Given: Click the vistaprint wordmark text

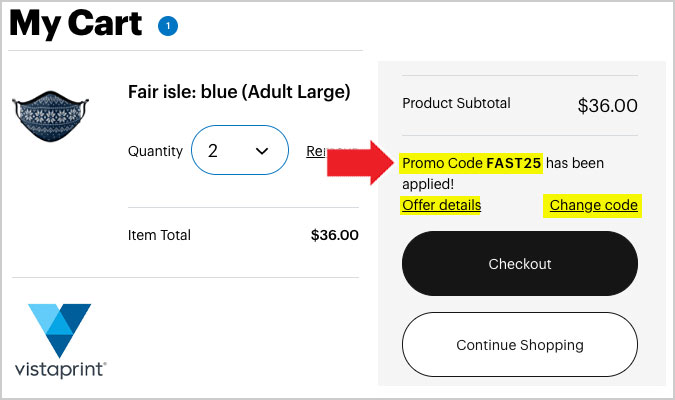Looking at the screenshot, I should point(61,369).
